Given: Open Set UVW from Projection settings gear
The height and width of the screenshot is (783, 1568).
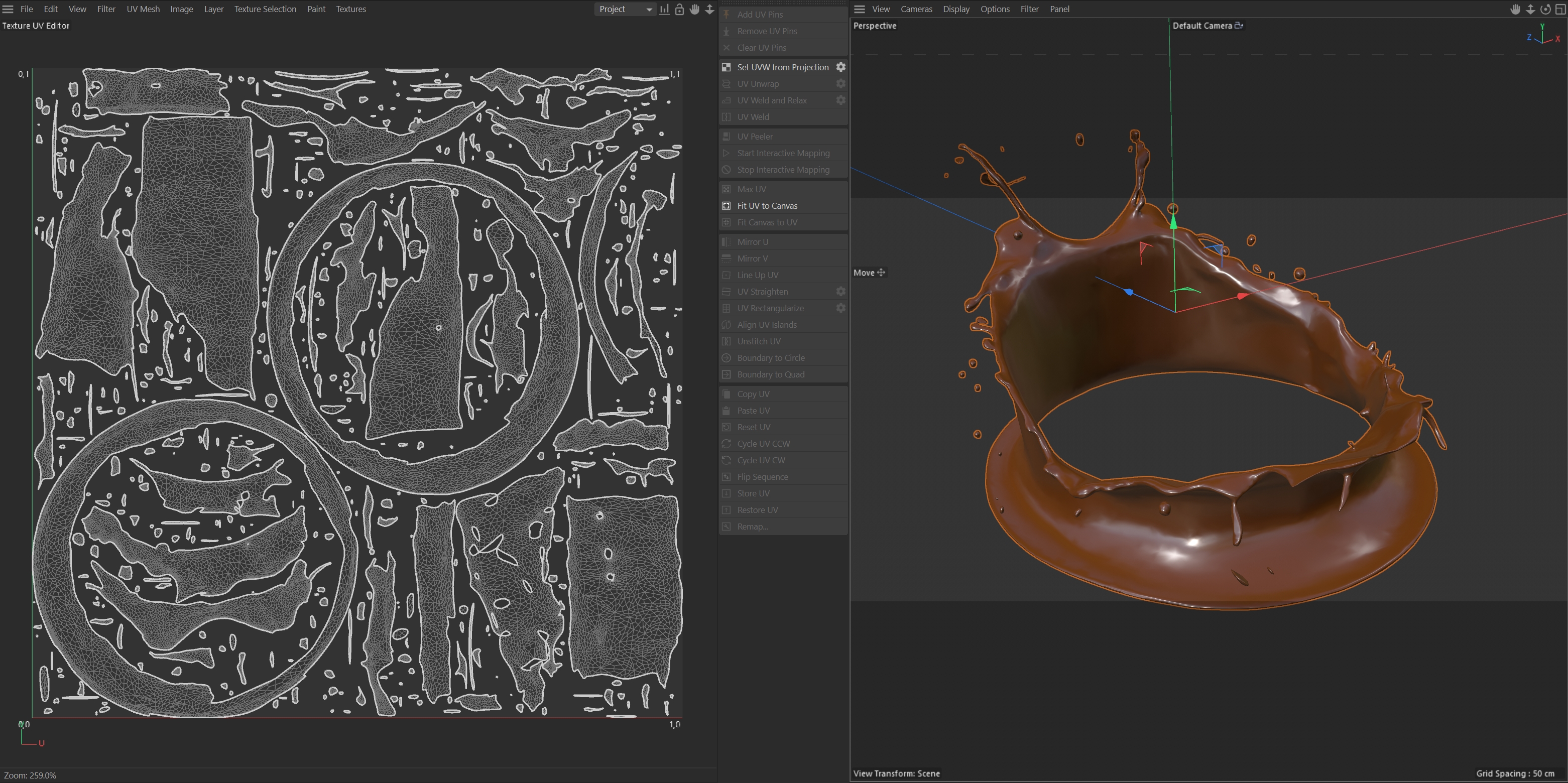Looking at the screenshot, I should point(840,67).
